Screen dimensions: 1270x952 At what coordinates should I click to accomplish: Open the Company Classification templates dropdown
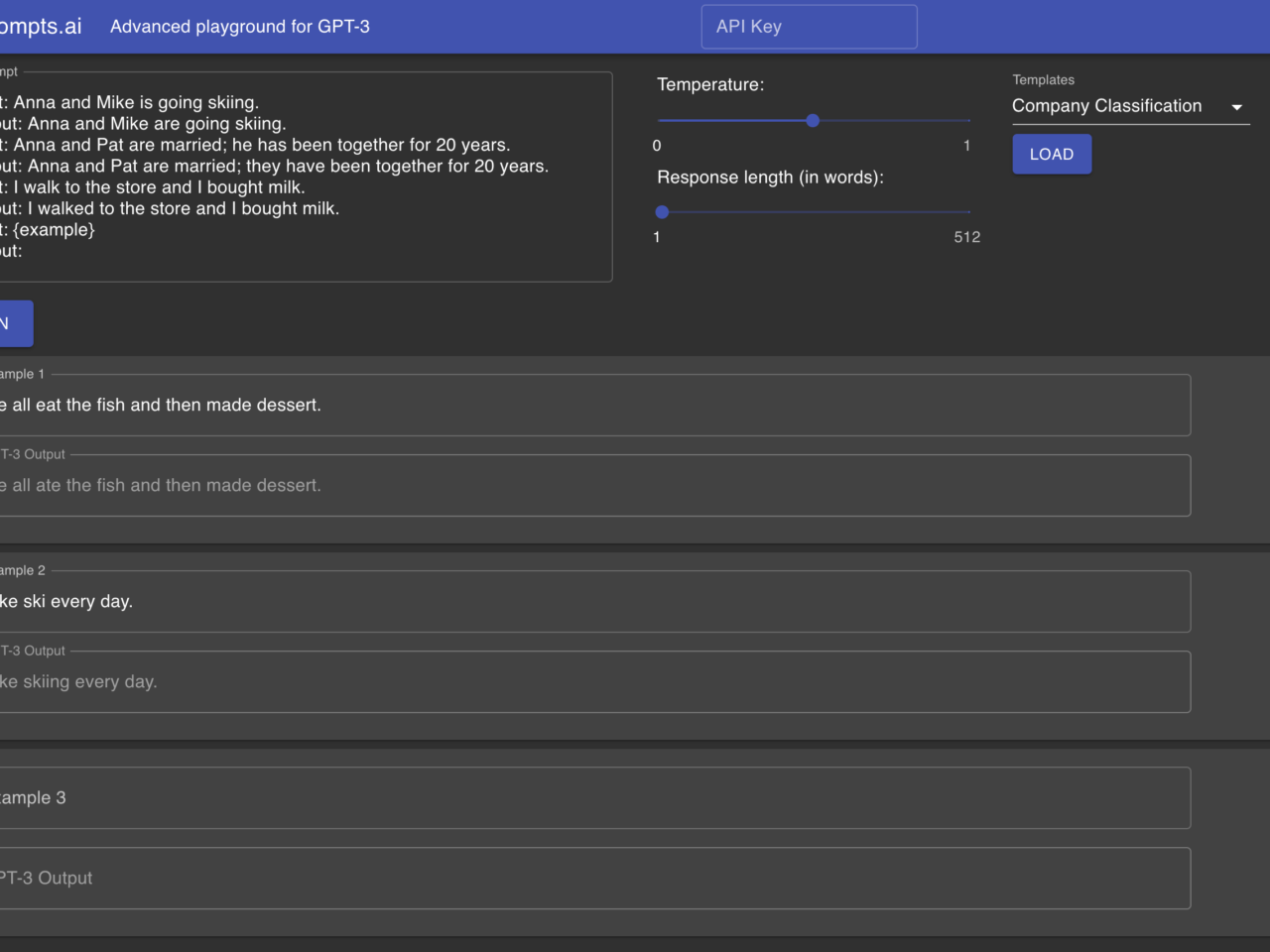pos(1130,106)
